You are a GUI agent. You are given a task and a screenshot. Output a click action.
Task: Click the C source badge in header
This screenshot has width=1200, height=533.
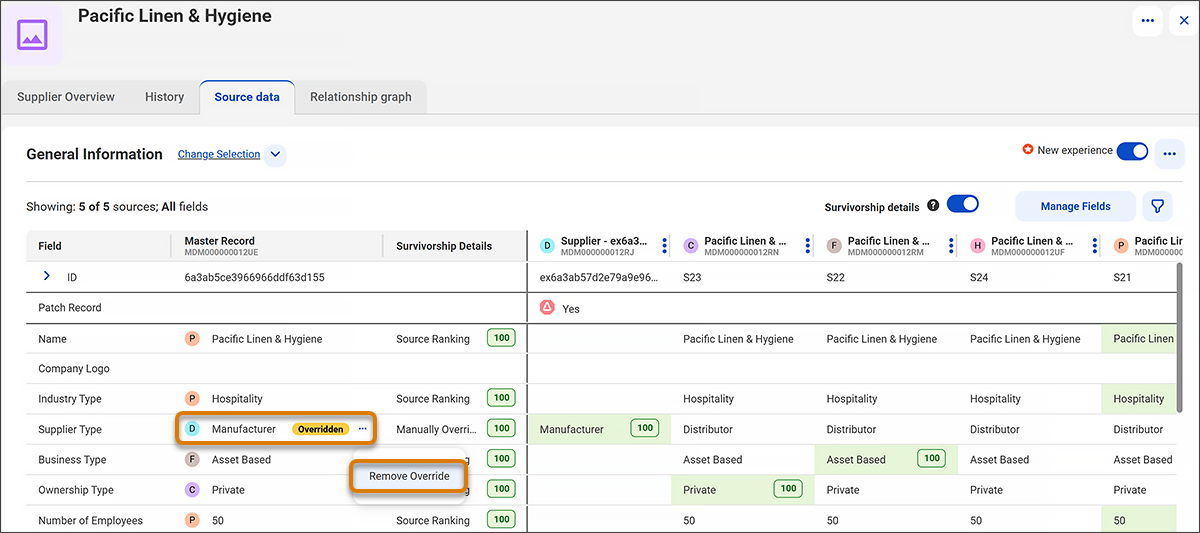pyautogui.click(x=690, y=246)
